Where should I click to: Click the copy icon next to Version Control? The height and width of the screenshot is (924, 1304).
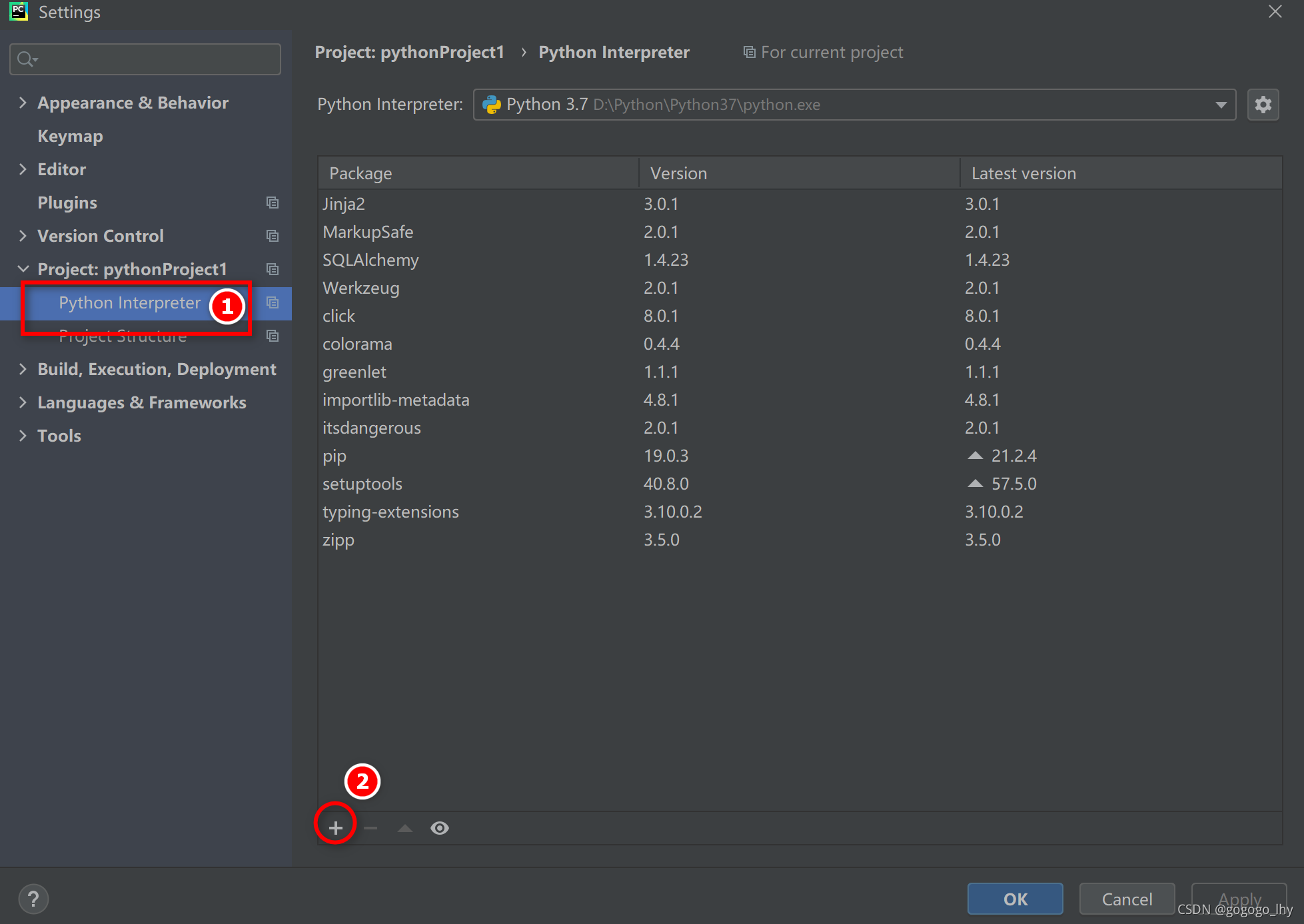(272, 235)
